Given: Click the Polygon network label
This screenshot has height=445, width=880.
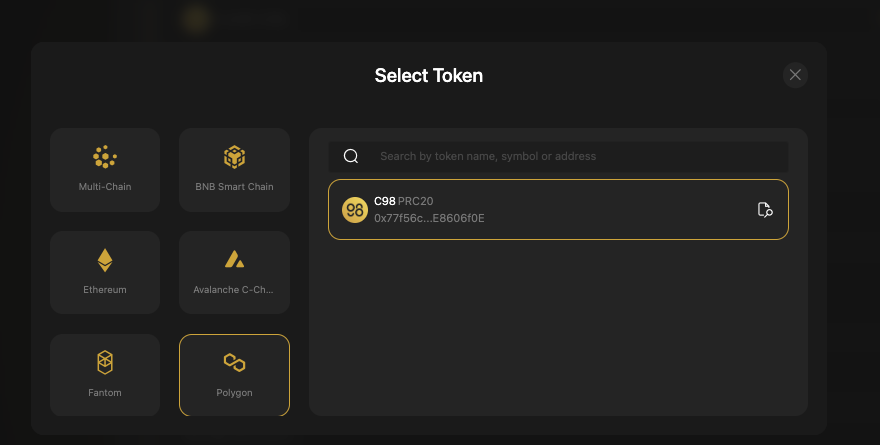Looking at the screenshot, I should pyautogui.click(x=234, y=393).
